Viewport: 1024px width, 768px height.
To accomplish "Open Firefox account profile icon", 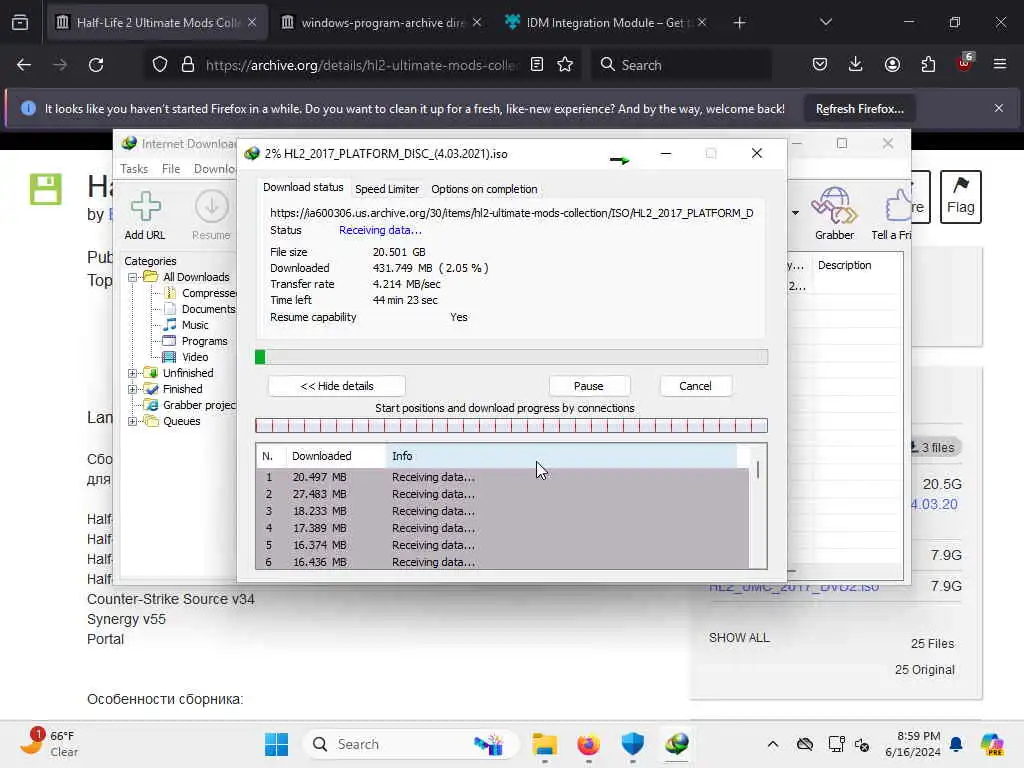I will (x=892, y=65).
